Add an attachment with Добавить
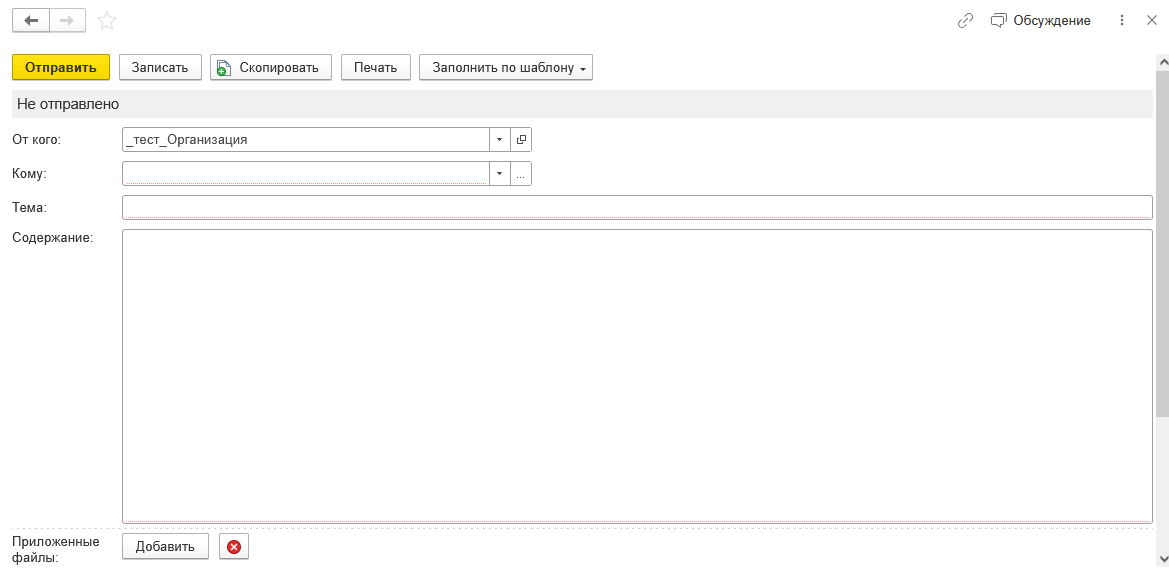1169x574 pixels. coord(165,546)
